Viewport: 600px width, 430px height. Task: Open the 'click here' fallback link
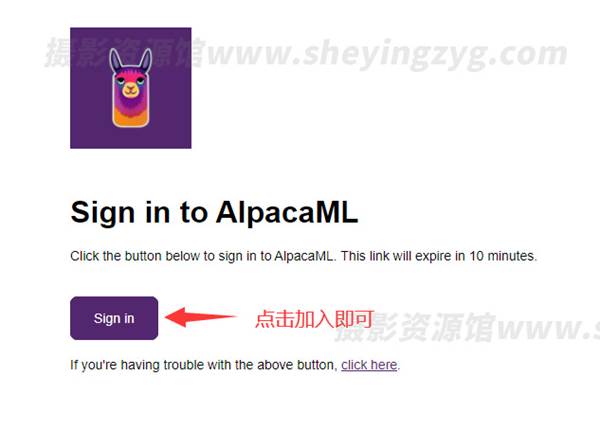coord(369,365)
